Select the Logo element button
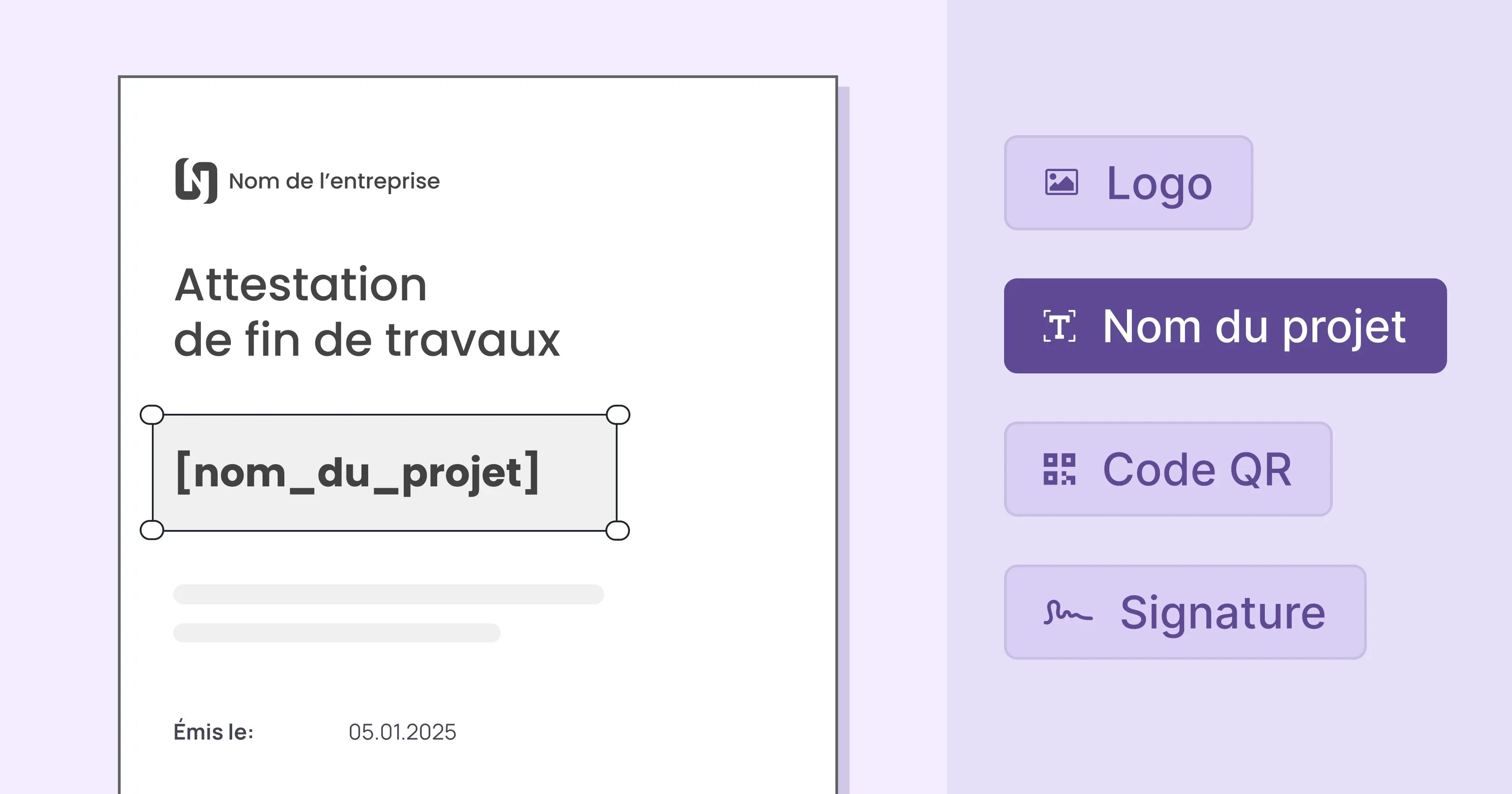The width and height of the screenshot is (1512, 794). 1128,183
